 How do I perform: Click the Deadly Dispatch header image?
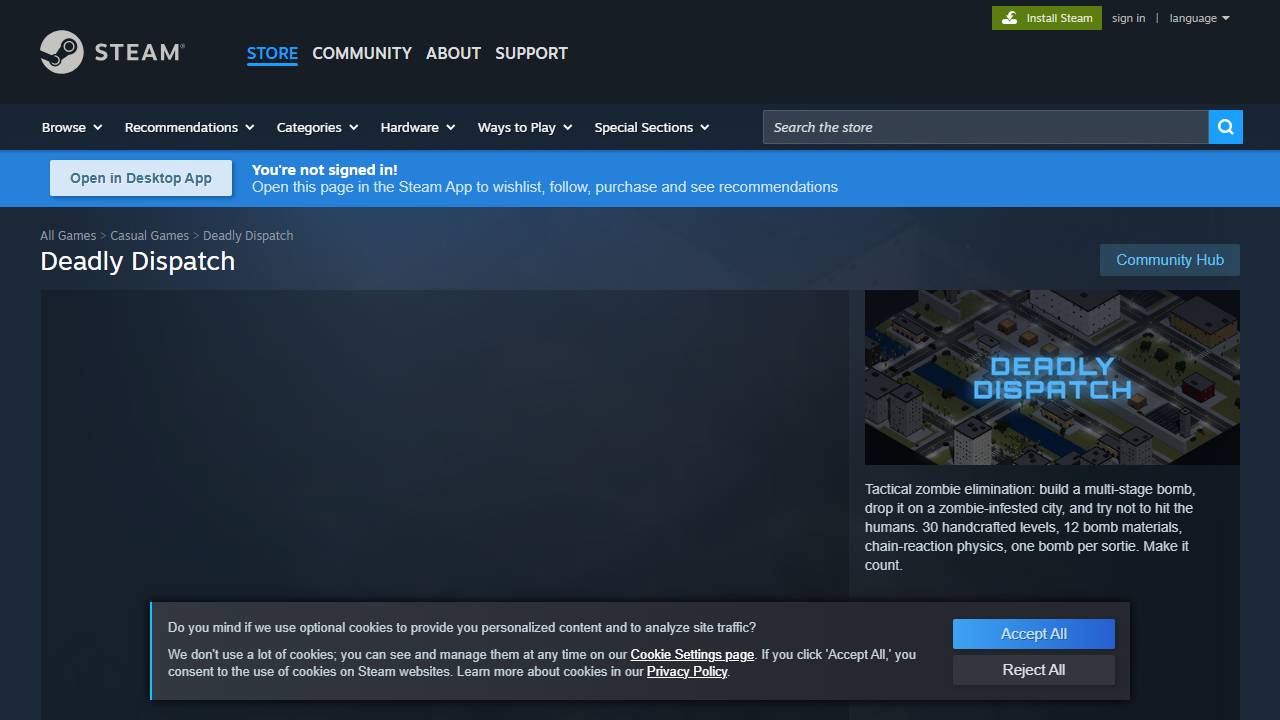coord(1052,377)
